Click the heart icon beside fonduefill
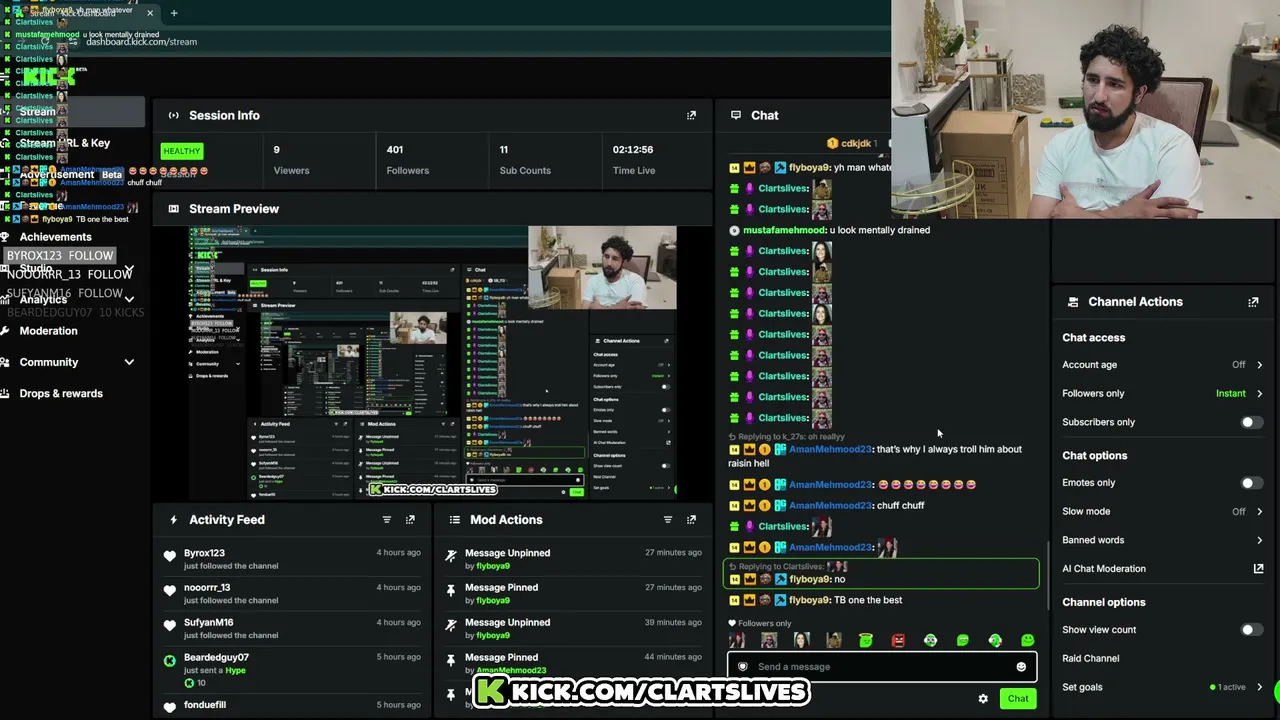Screen dimensions: 1280x720 (x=170, y=706)
